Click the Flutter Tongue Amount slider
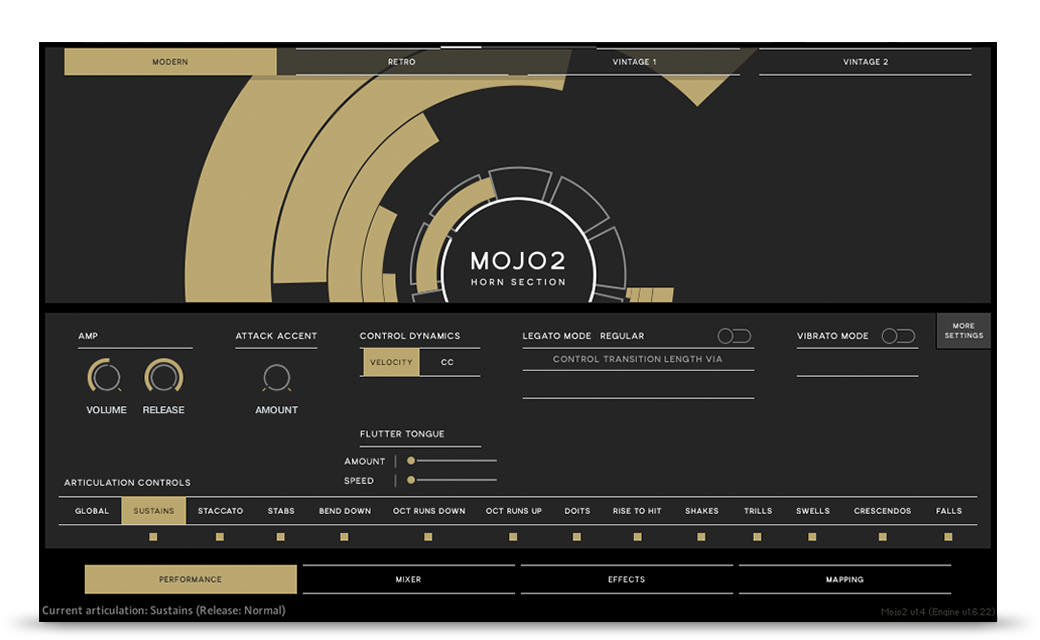The width and height of the screenshot is (1040, 640). (452, 461)
